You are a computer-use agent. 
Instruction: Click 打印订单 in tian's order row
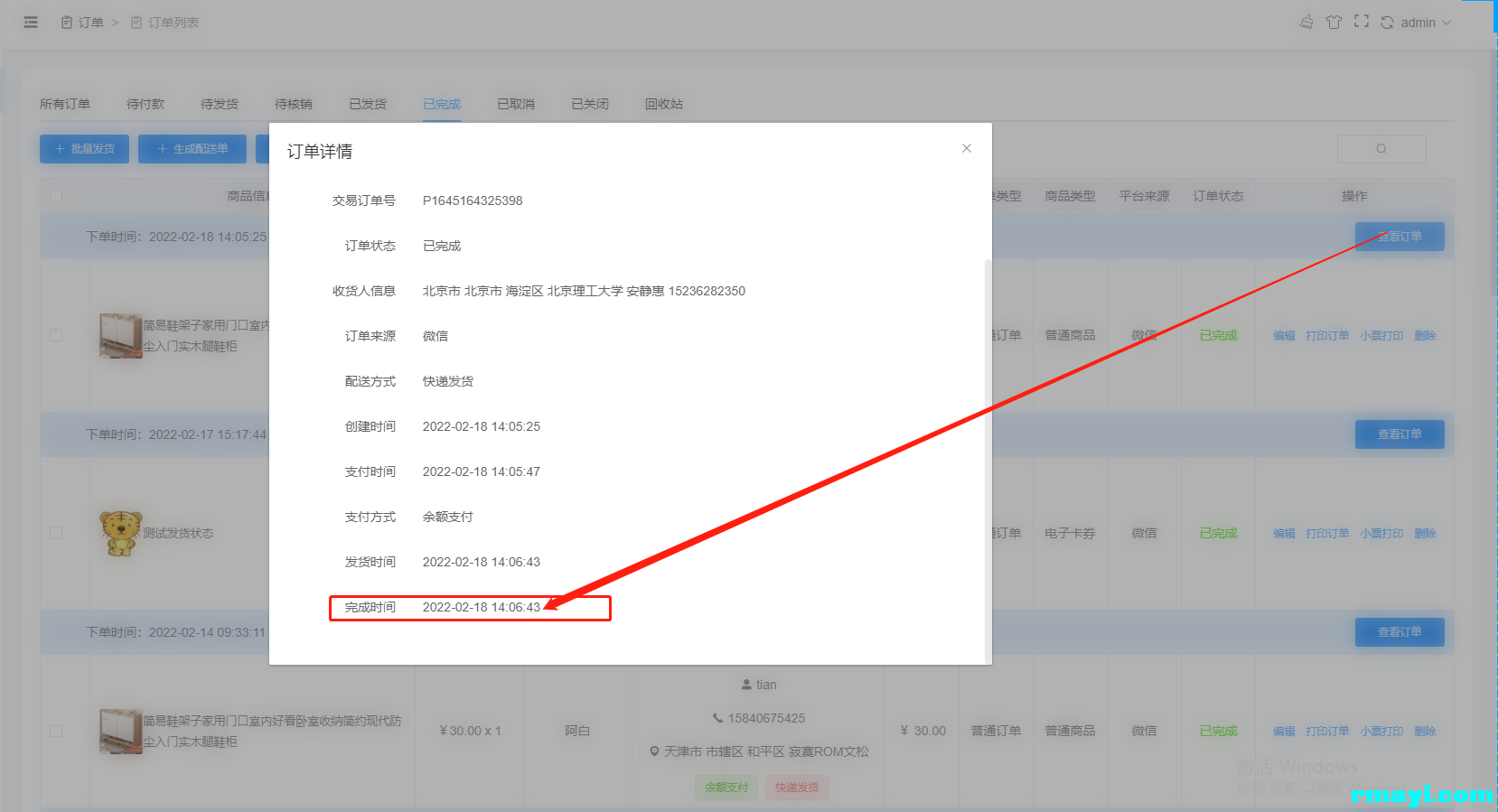[1327, 732]
